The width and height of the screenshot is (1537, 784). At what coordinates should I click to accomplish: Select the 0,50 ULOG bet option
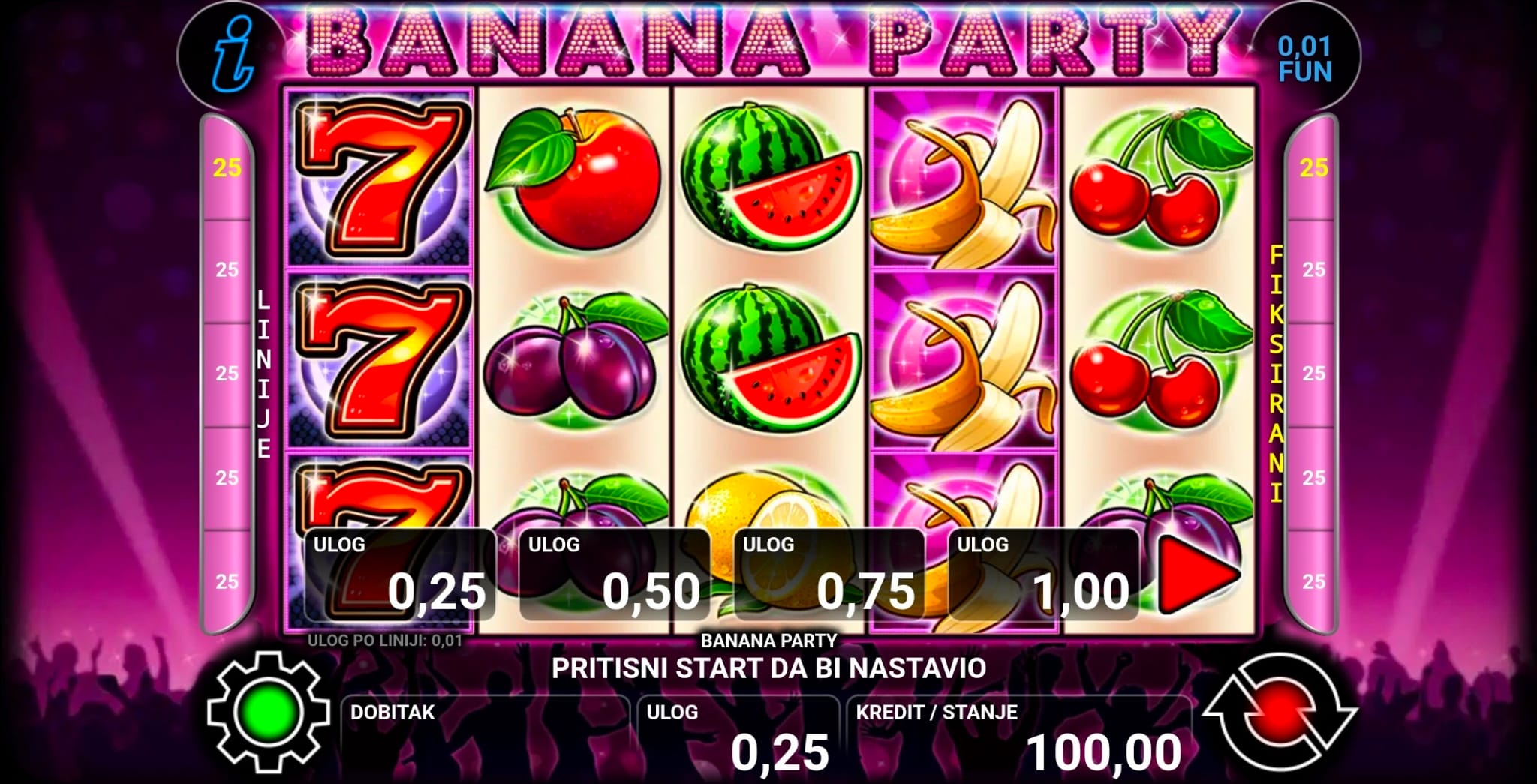click(615, 575)
